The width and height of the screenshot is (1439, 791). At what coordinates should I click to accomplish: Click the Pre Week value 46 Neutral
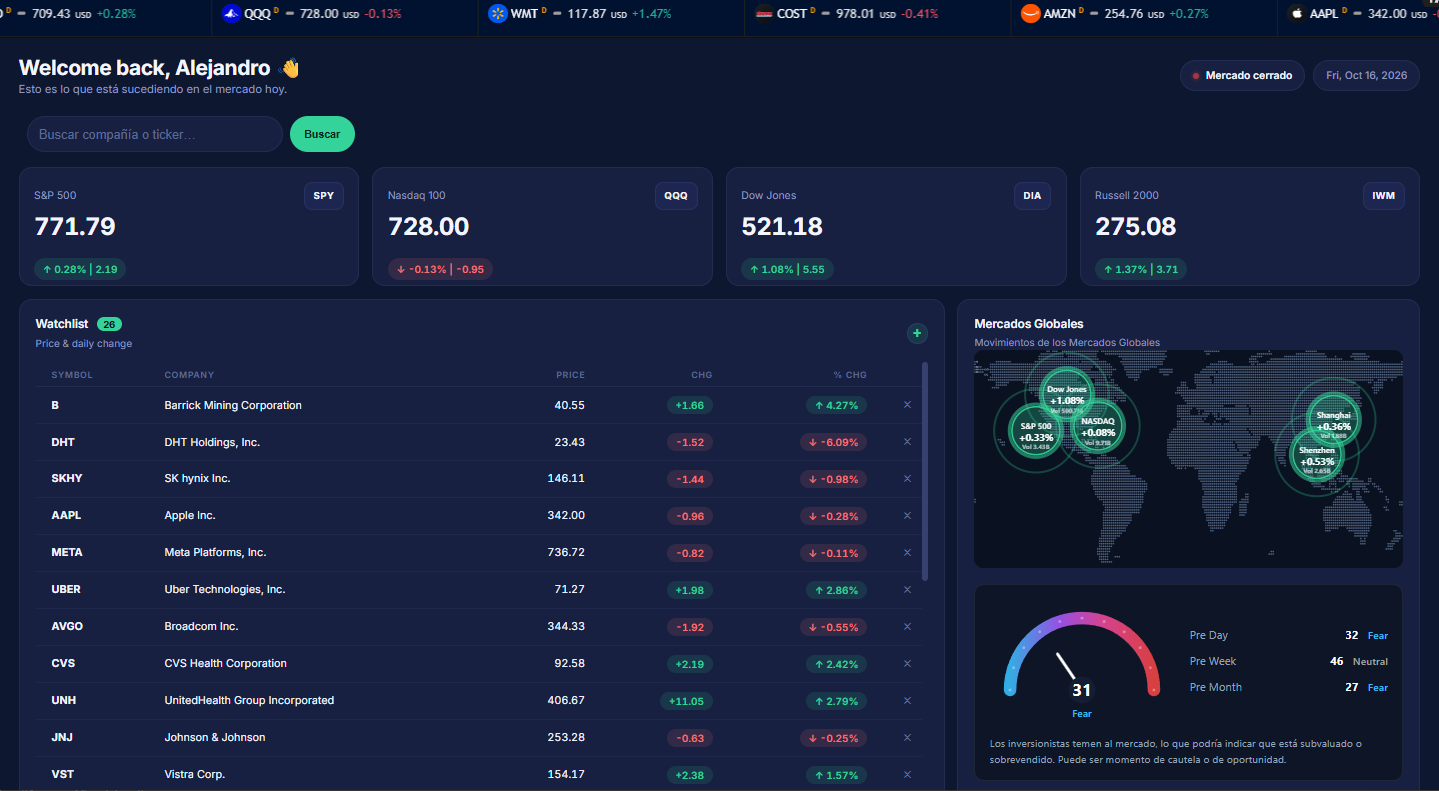1359,661
